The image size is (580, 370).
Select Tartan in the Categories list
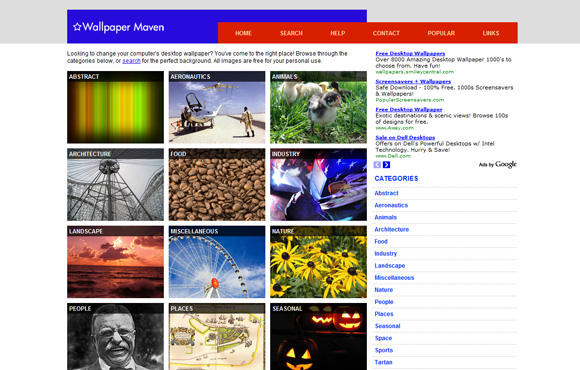click(383, 362)
